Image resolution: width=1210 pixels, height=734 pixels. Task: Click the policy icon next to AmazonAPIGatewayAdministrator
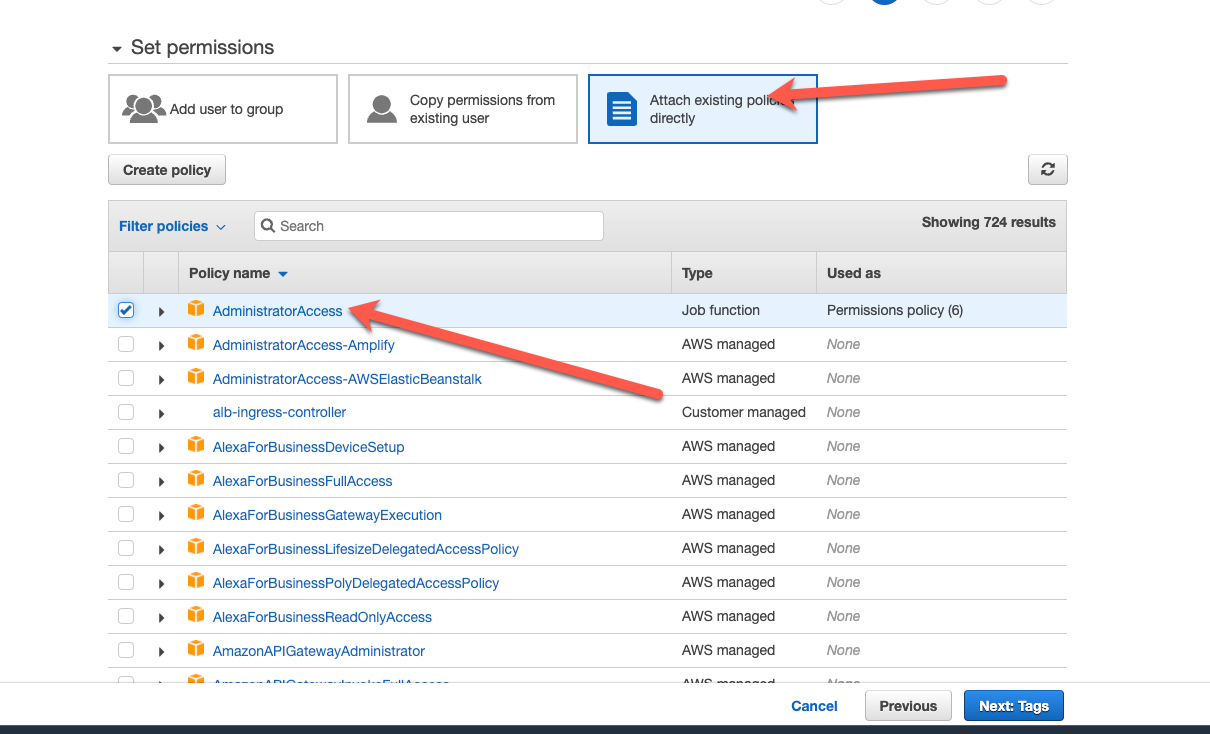(196, 649)
